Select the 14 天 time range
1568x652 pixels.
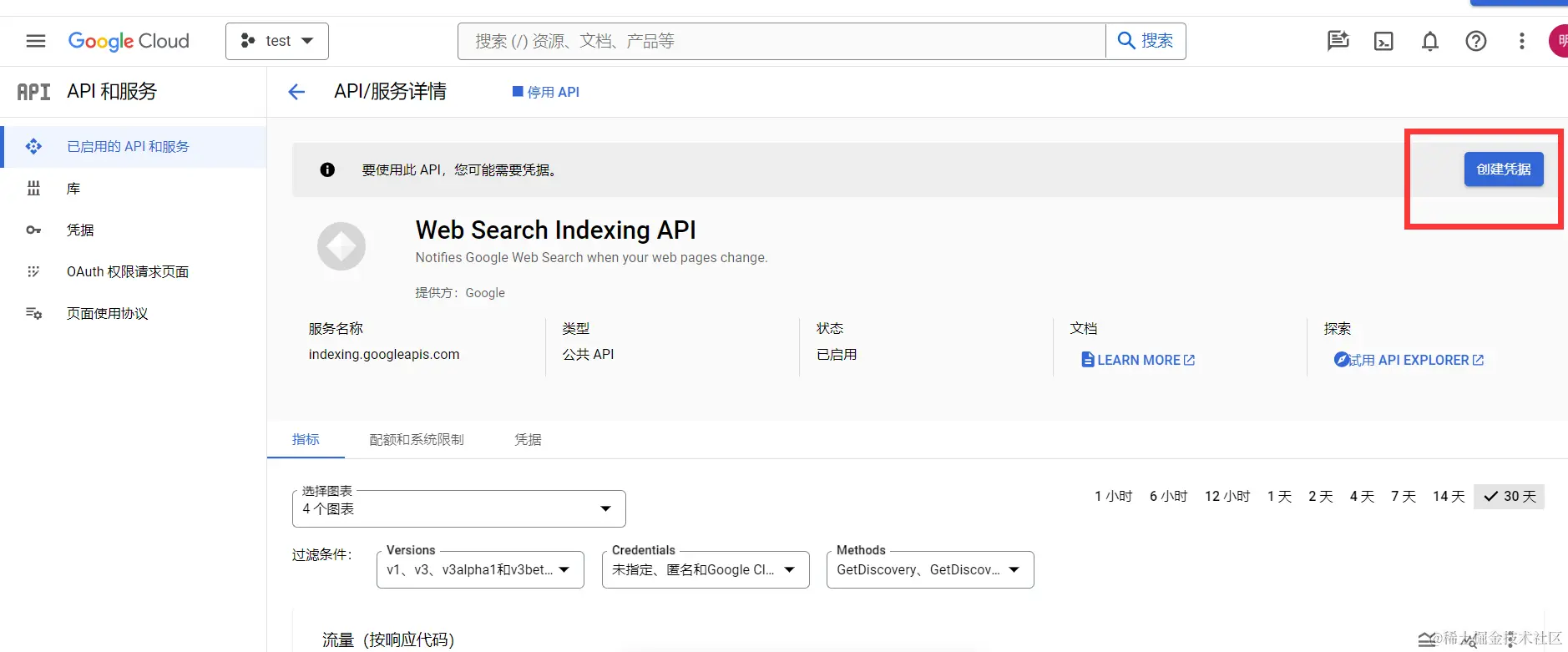coord(1449,497)
